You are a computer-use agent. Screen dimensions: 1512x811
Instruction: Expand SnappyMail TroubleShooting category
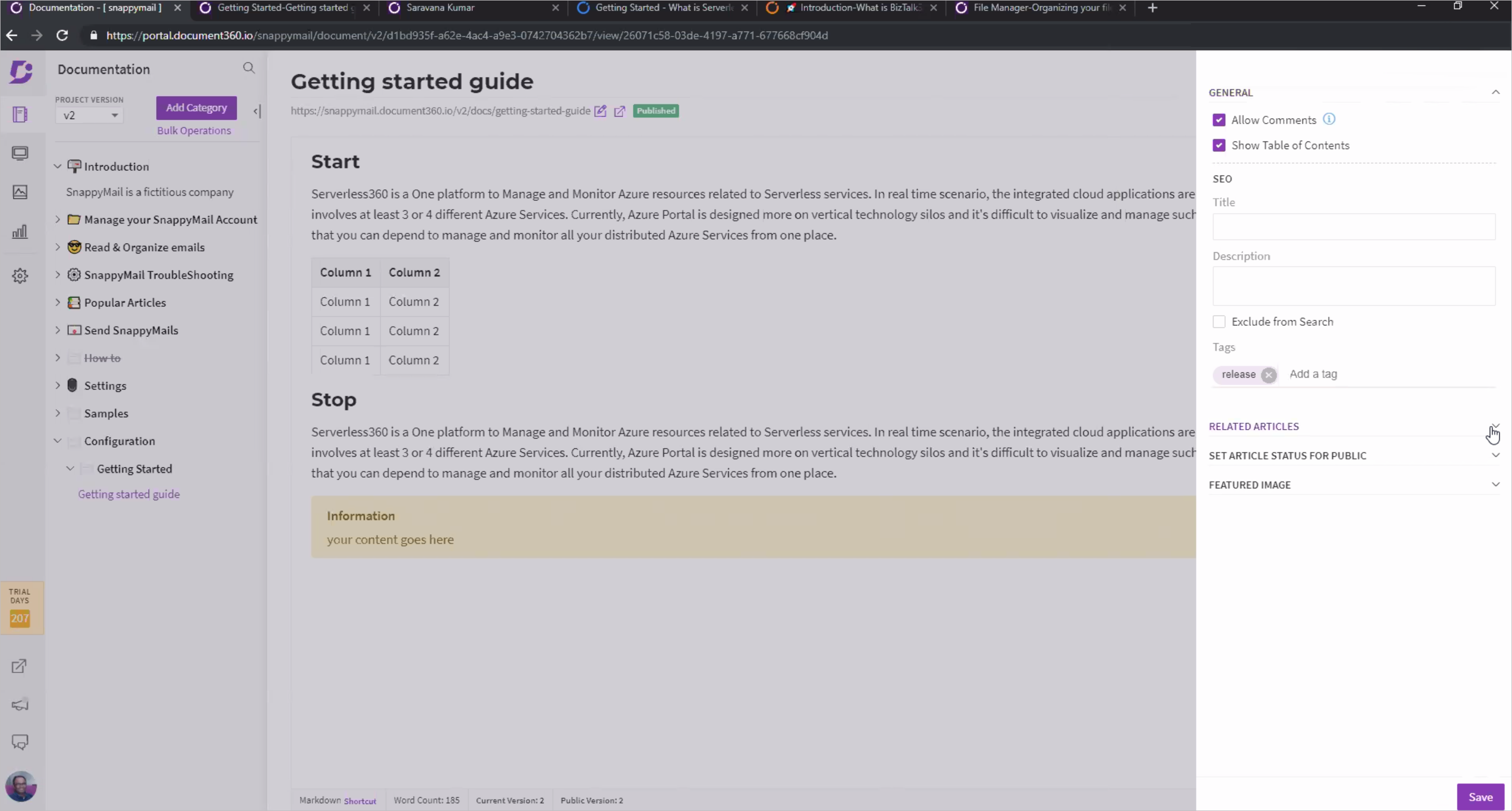click(x=57, y=274)
